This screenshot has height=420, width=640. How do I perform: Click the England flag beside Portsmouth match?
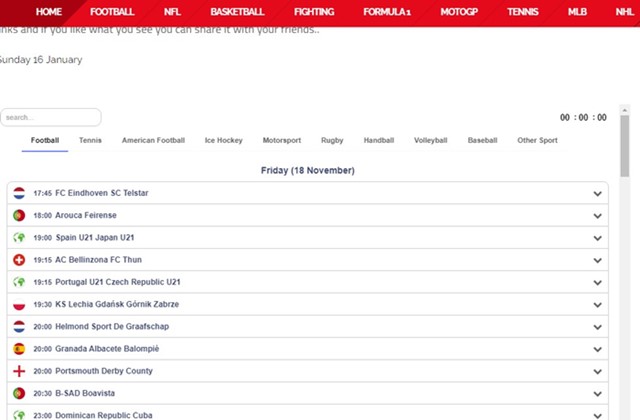19,371
